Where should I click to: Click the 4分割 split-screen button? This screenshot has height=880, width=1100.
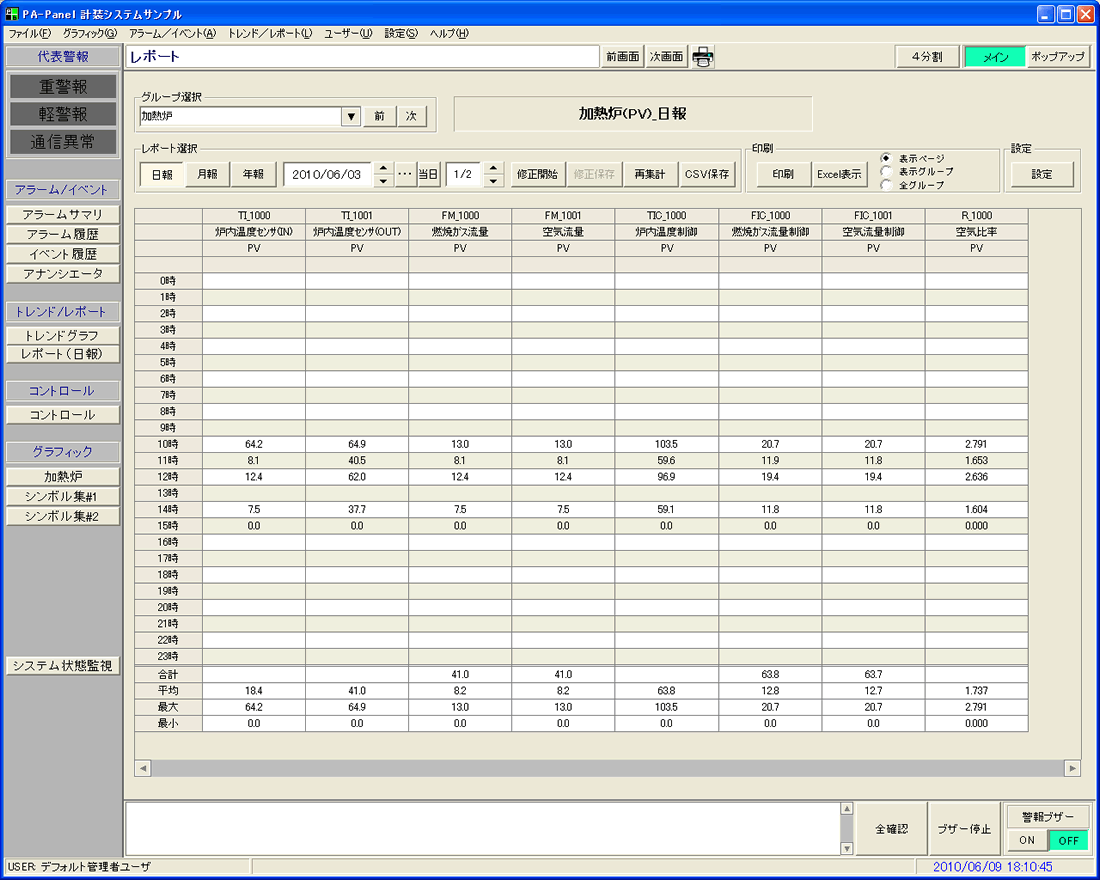(927, 57)
